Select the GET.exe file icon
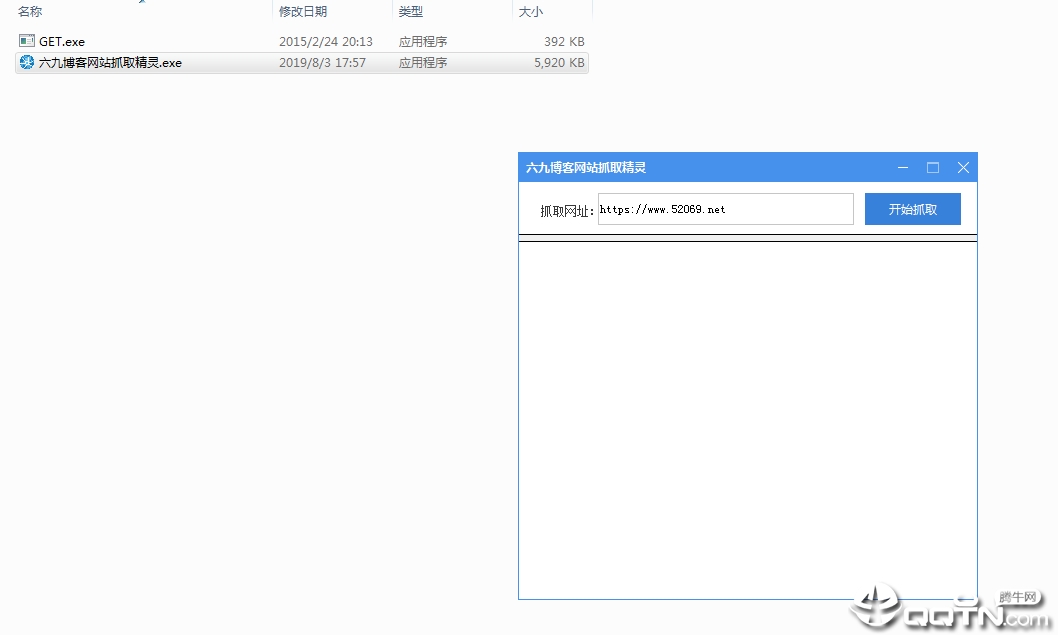The image size is (1058, 635). [x=27, y=41]
